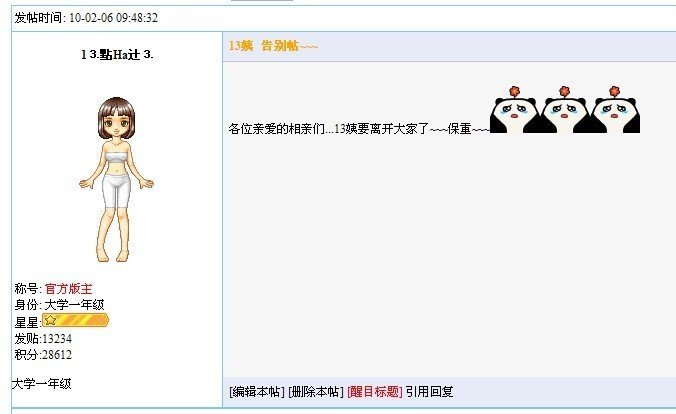
Task: Click the orange striped star level bar
Action: [75, 320]
